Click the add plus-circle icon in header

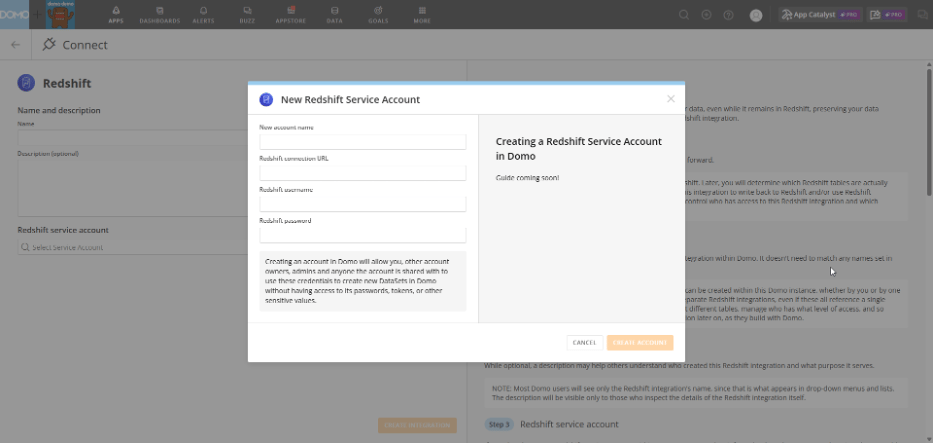(x=706, y=15)
